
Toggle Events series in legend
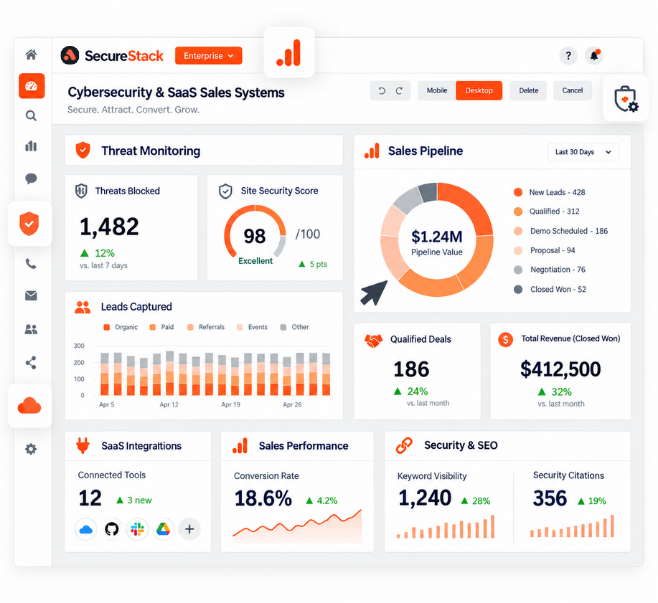(252, 327)
